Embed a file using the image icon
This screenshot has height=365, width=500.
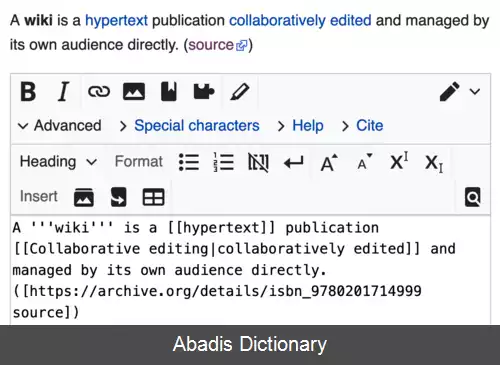click(x=134, y=91)
